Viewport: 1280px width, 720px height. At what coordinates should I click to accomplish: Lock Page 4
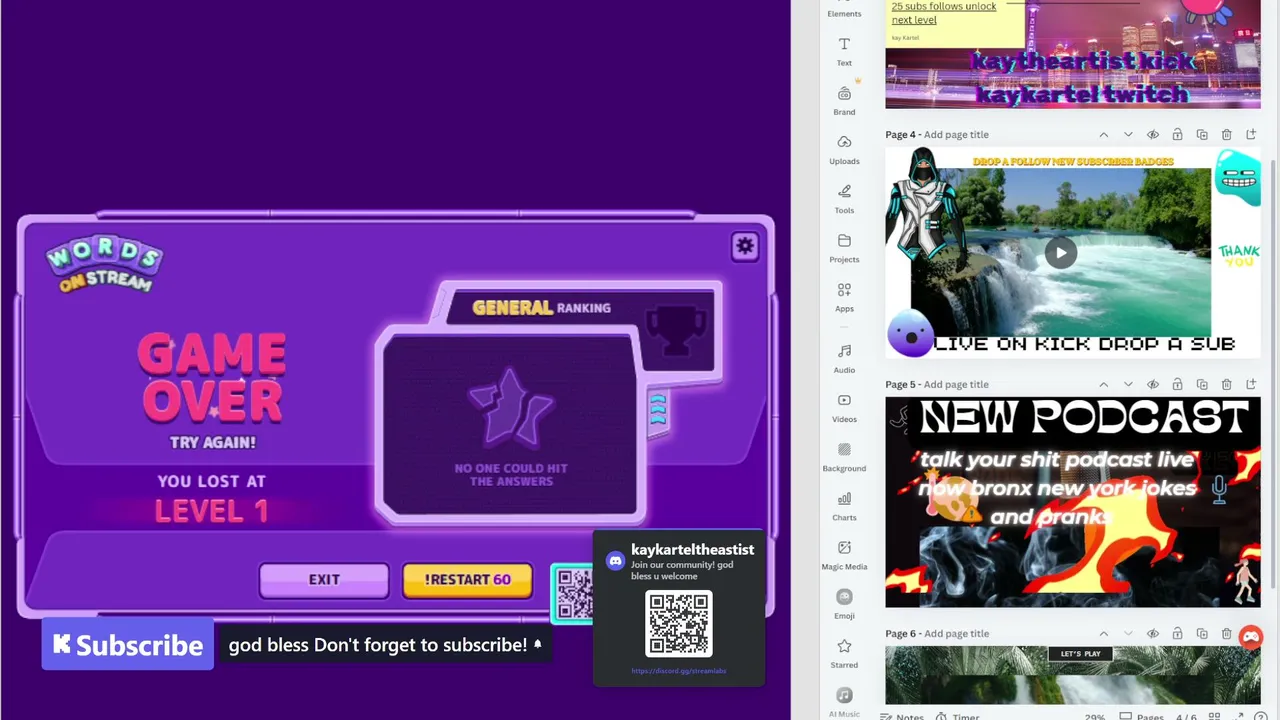tap(1177, 135)
